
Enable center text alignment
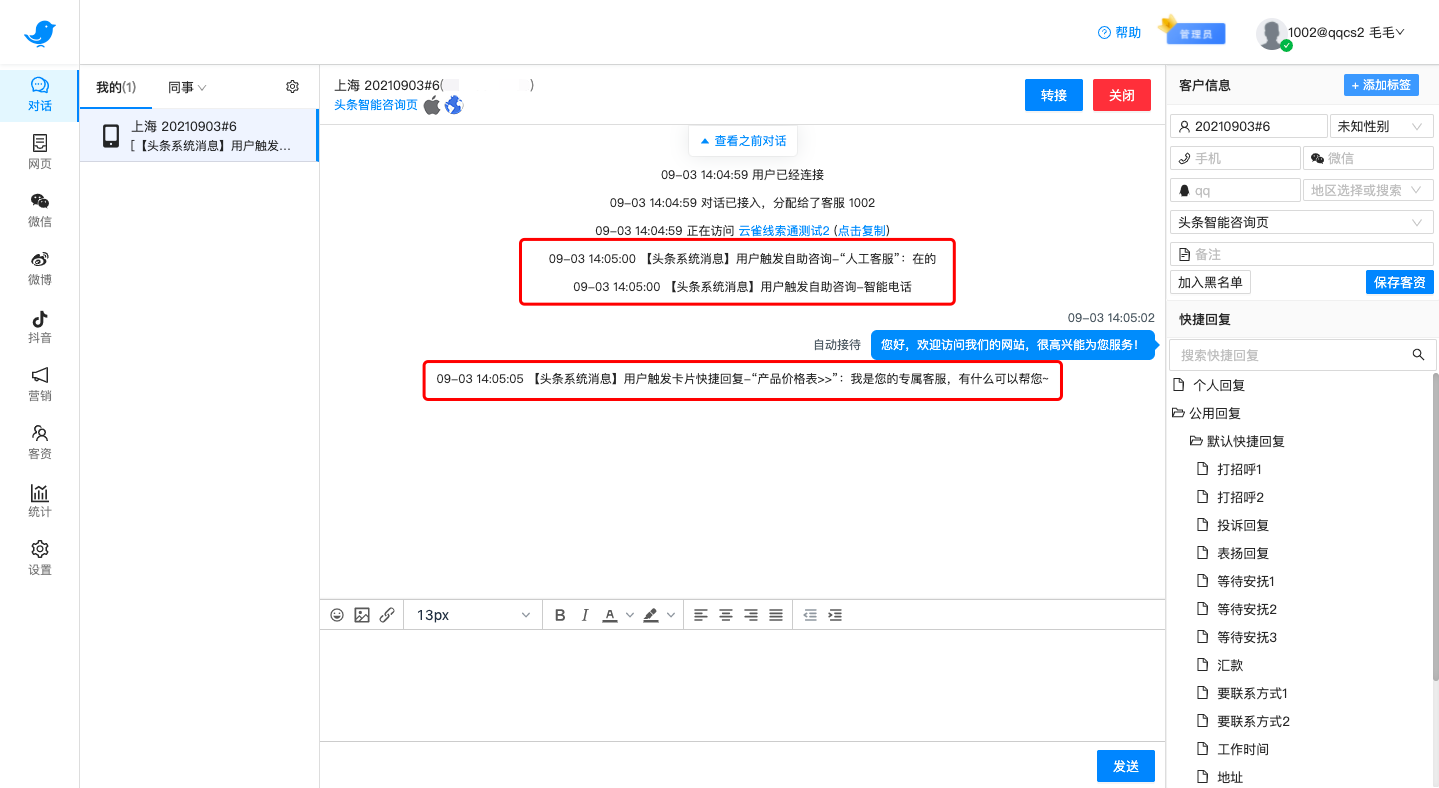click(x=725, y=615)
